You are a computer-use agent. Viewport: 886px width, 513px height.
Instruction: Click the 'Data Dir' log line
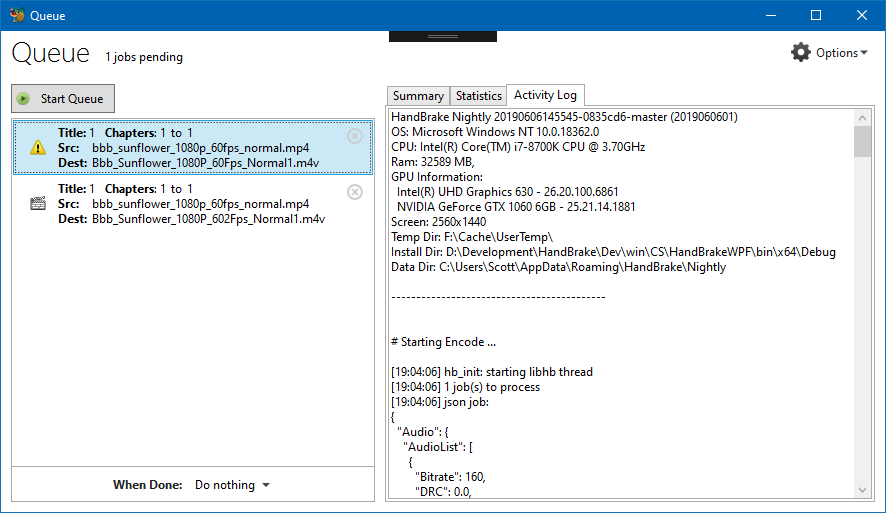pos(558,267)
